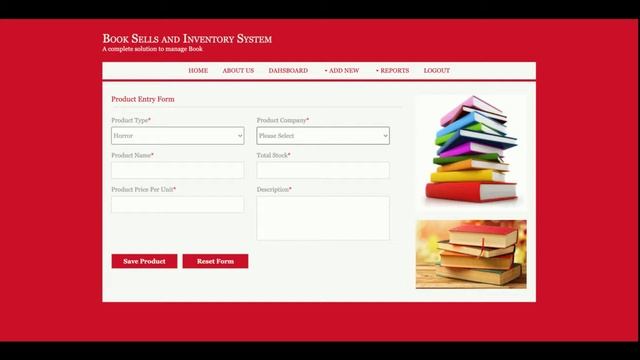This screenshot has height=360, width=640.
Task: Click the Save Product button
Action: (x=144, y=261)
